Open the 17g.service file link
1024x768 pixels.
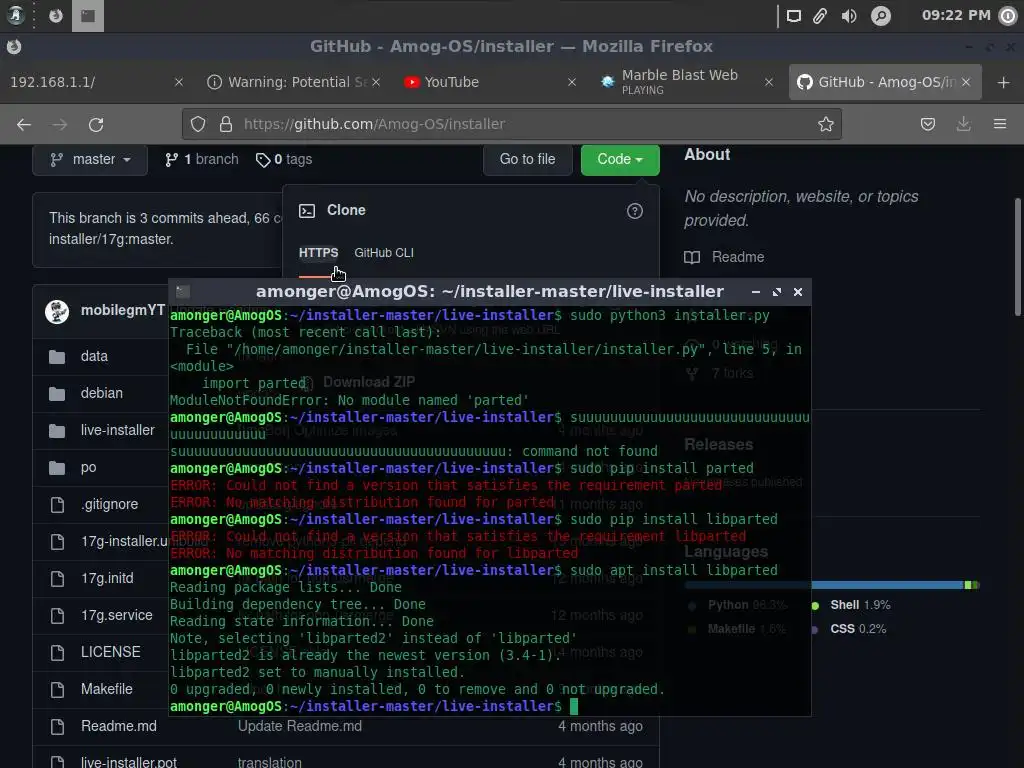(x=117, y=615)
